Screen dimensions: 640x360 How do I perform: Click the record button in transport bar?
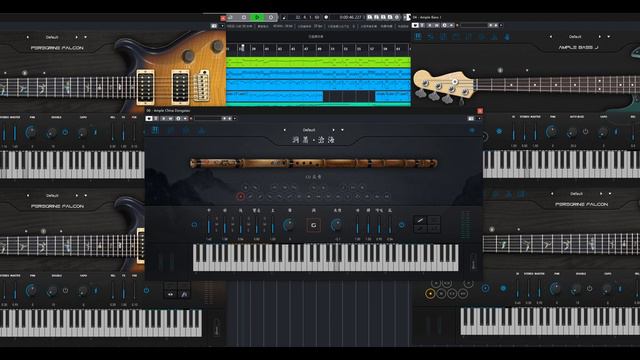(271, 17)
